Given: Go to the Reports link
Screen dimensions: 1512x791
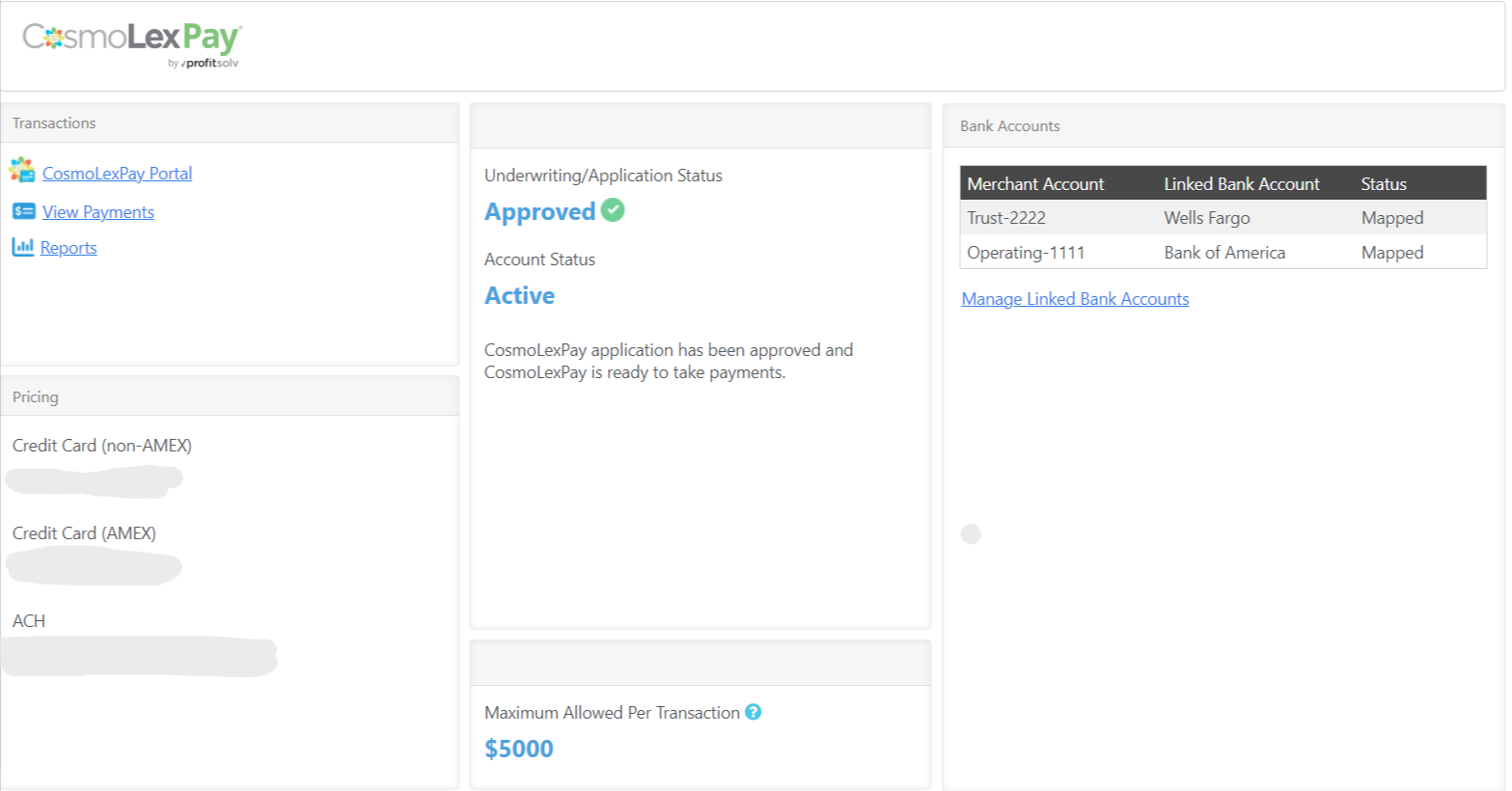Looking at the screenshot, I should 69,248.
